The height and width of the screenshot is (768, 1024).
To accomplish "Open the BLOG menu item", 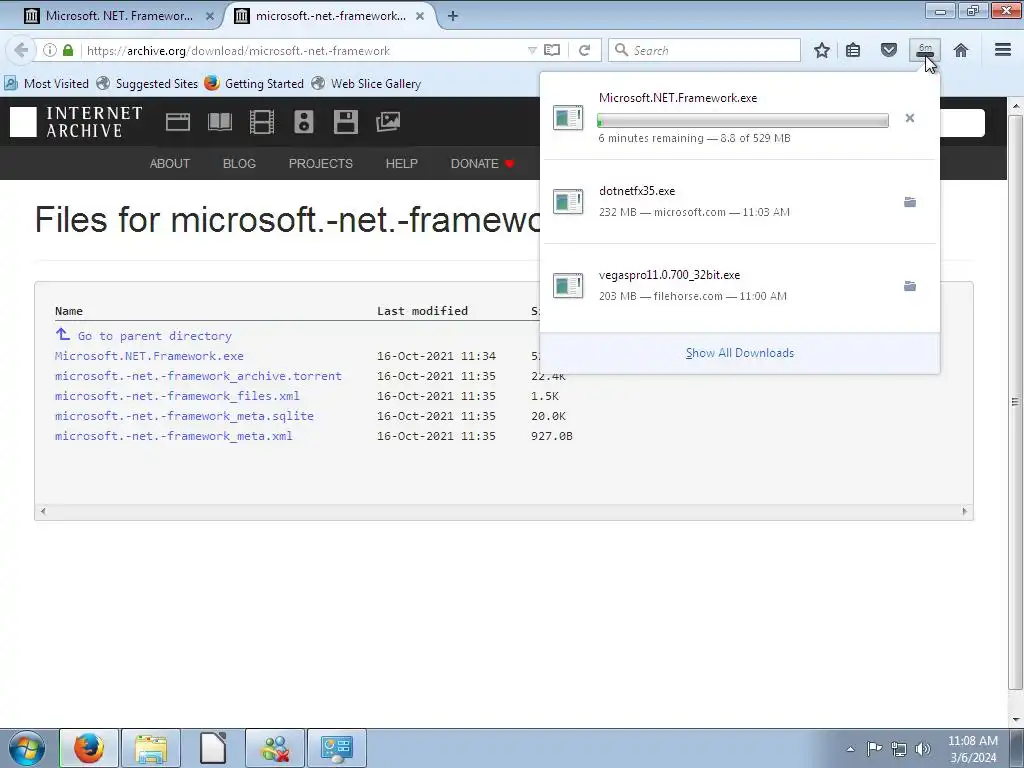I will pos(239,163).
